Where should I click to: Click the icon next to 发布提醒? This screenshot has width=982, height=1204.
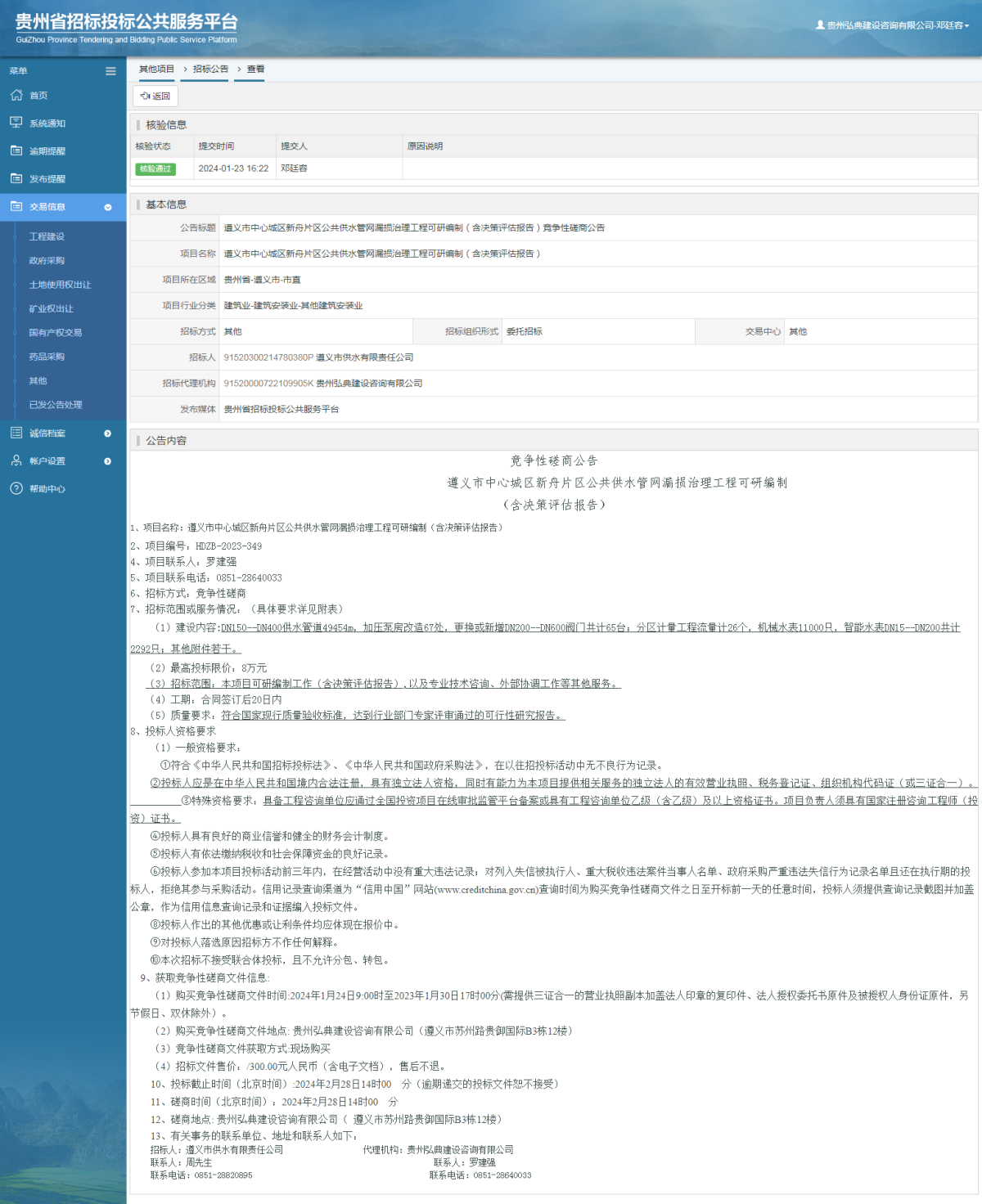point(16,178)
